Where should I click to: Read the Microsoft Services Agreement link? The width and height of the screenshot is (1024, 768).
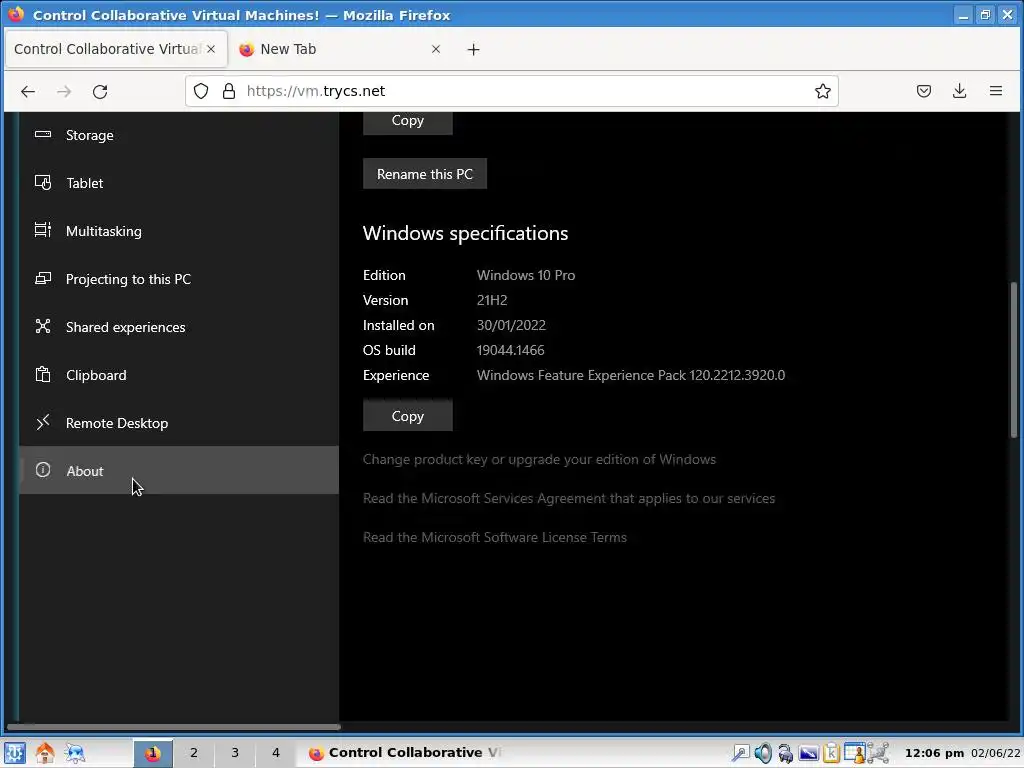tap(569, 498)
